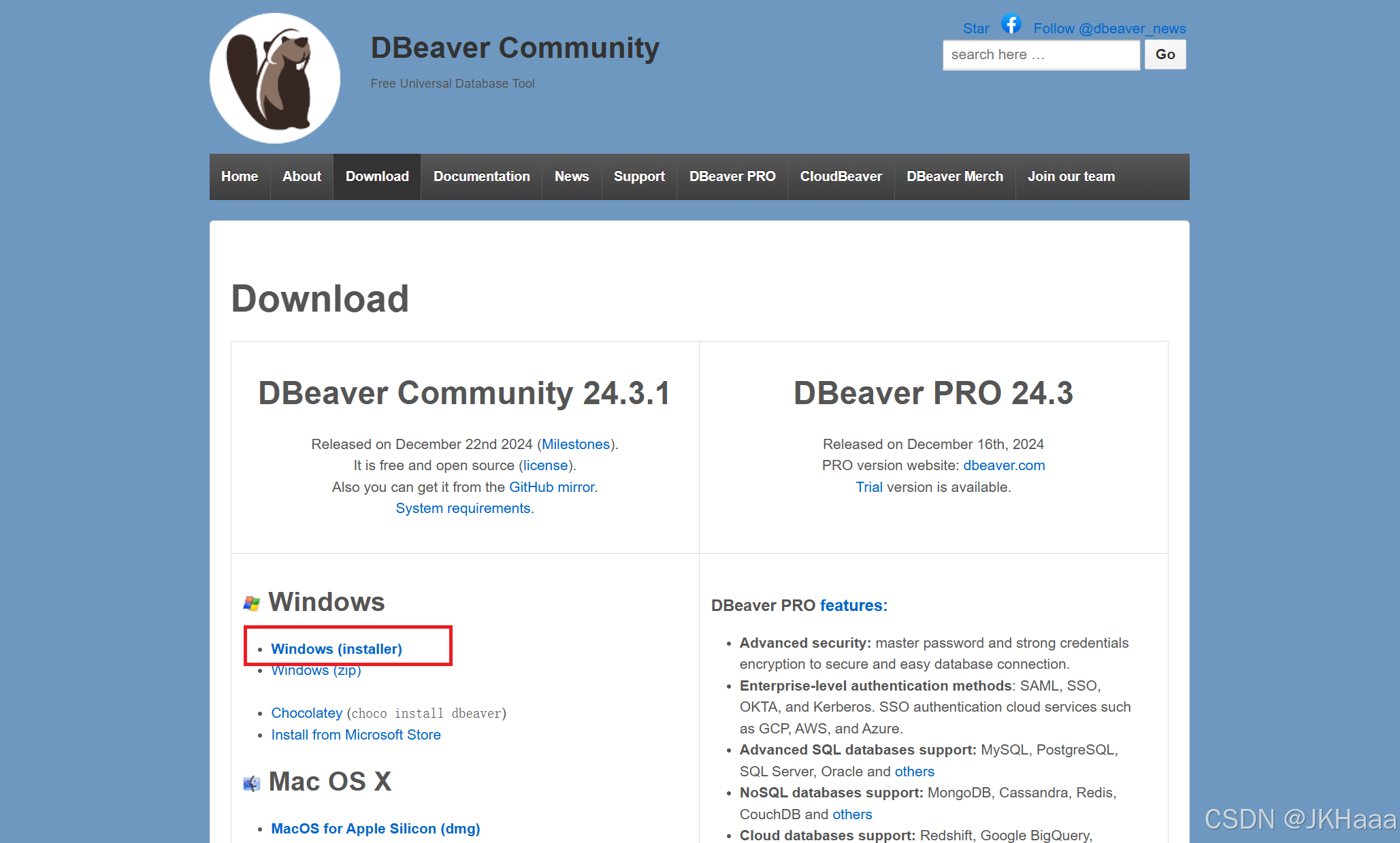Click Install from Microsoft Store
Viewport: 1400px width, 843px height.
(356, 735)
